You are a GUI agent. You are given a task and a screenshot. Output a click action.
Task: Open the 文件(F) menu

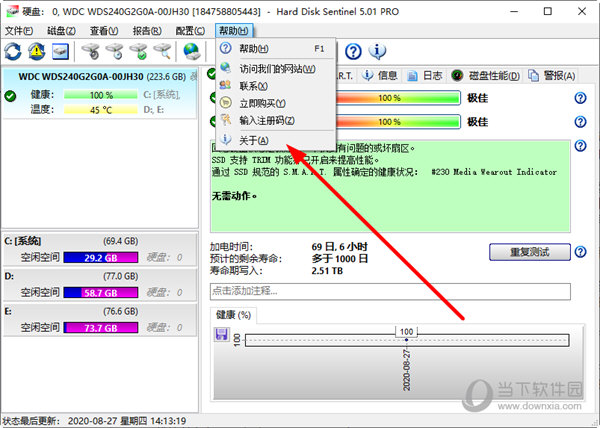(19, 31)
